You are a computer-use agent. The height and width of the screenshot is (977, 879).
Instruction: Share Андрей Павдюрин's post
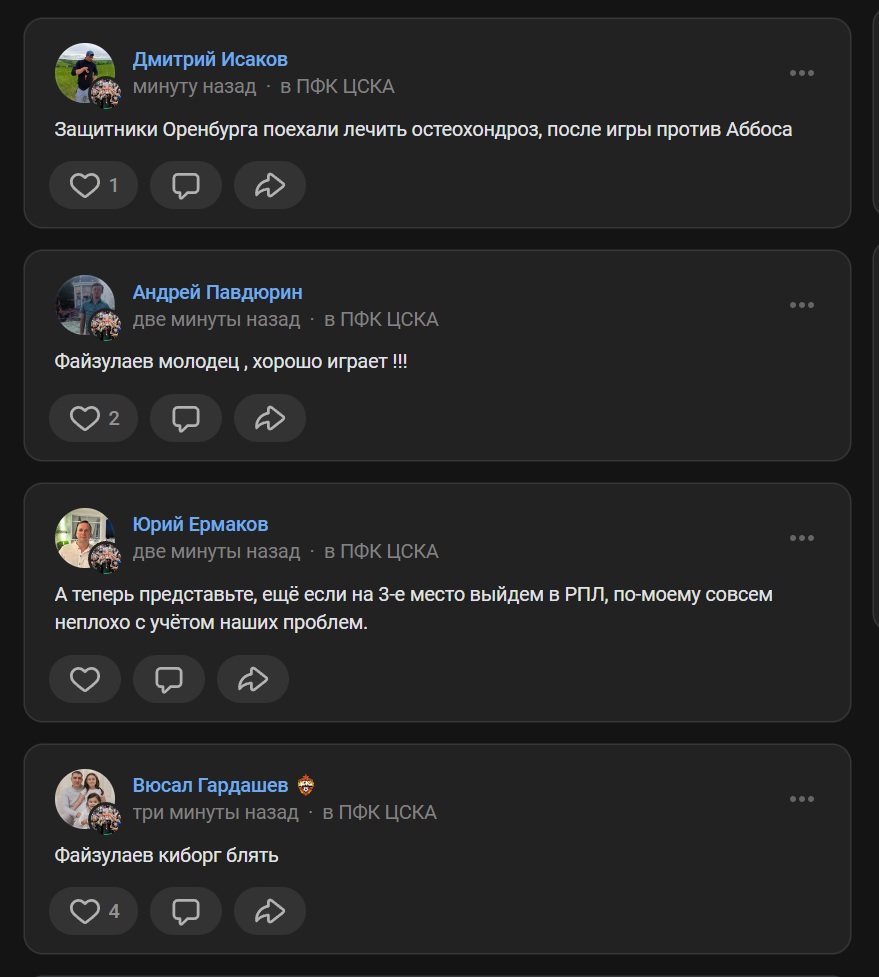[x=269, y=418]
